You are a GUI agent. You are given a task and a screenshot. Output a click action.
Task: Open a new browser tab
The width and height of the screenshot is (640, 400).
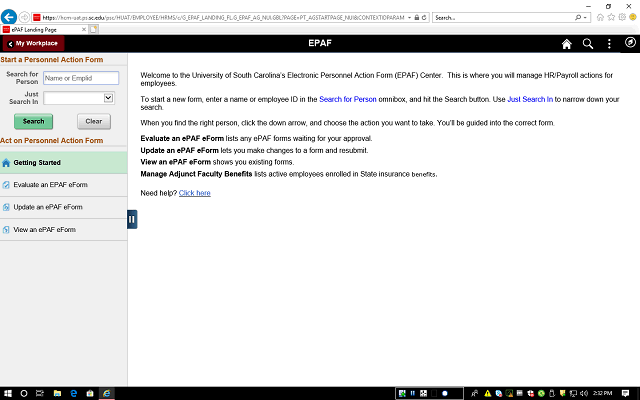(93, 29)
